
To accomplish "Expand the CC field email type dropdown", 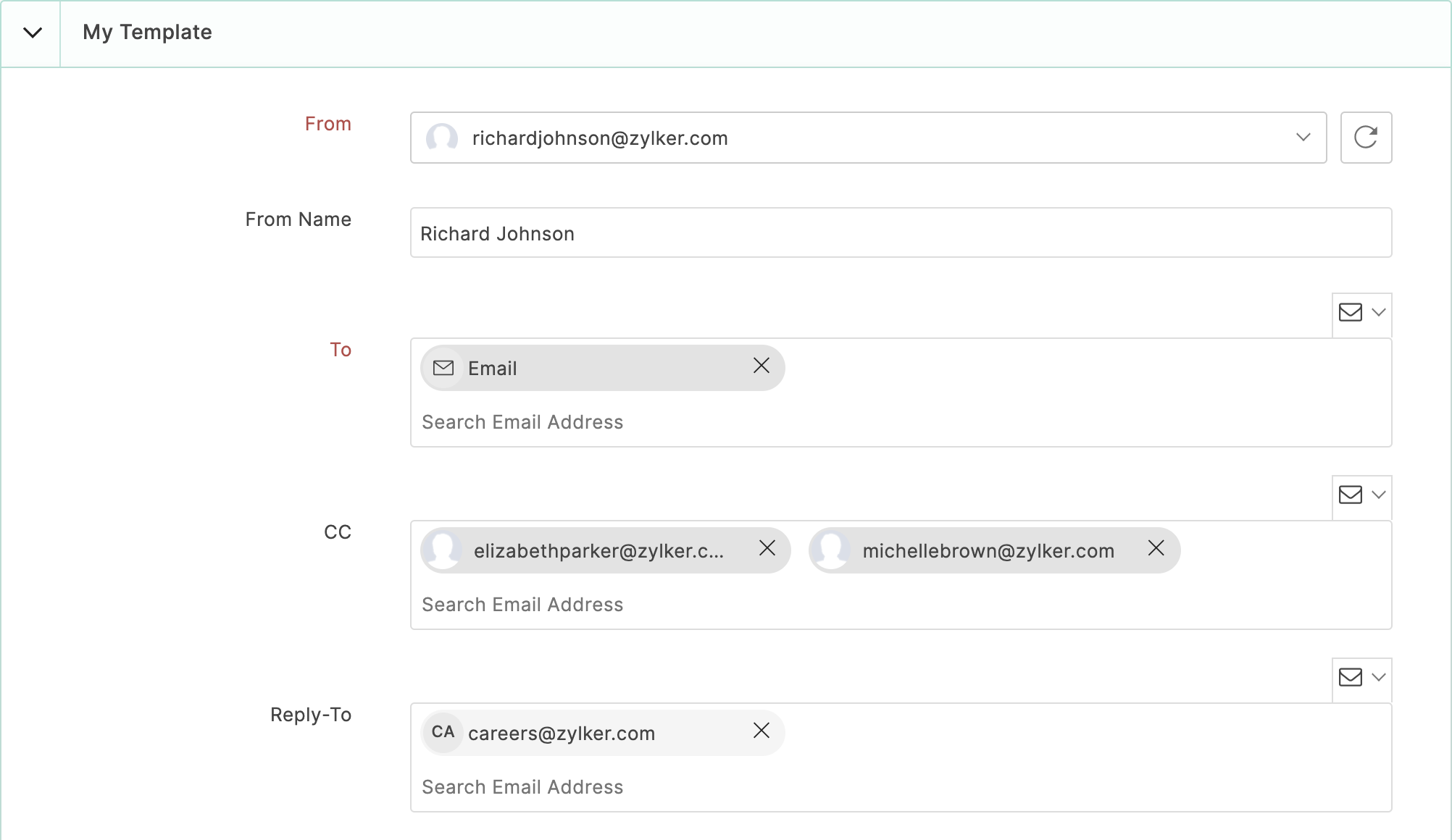I will 1362,494.
